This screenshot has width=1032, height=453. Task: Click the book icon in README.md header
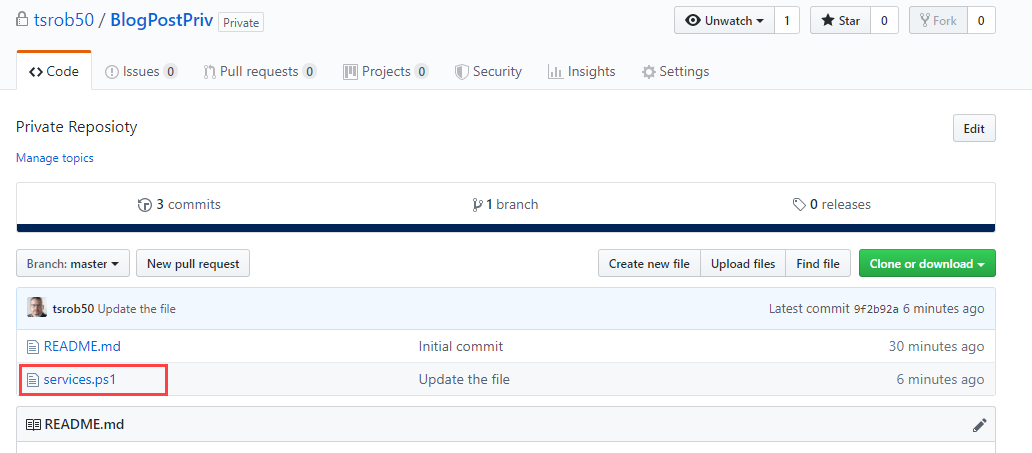(33, 425)
